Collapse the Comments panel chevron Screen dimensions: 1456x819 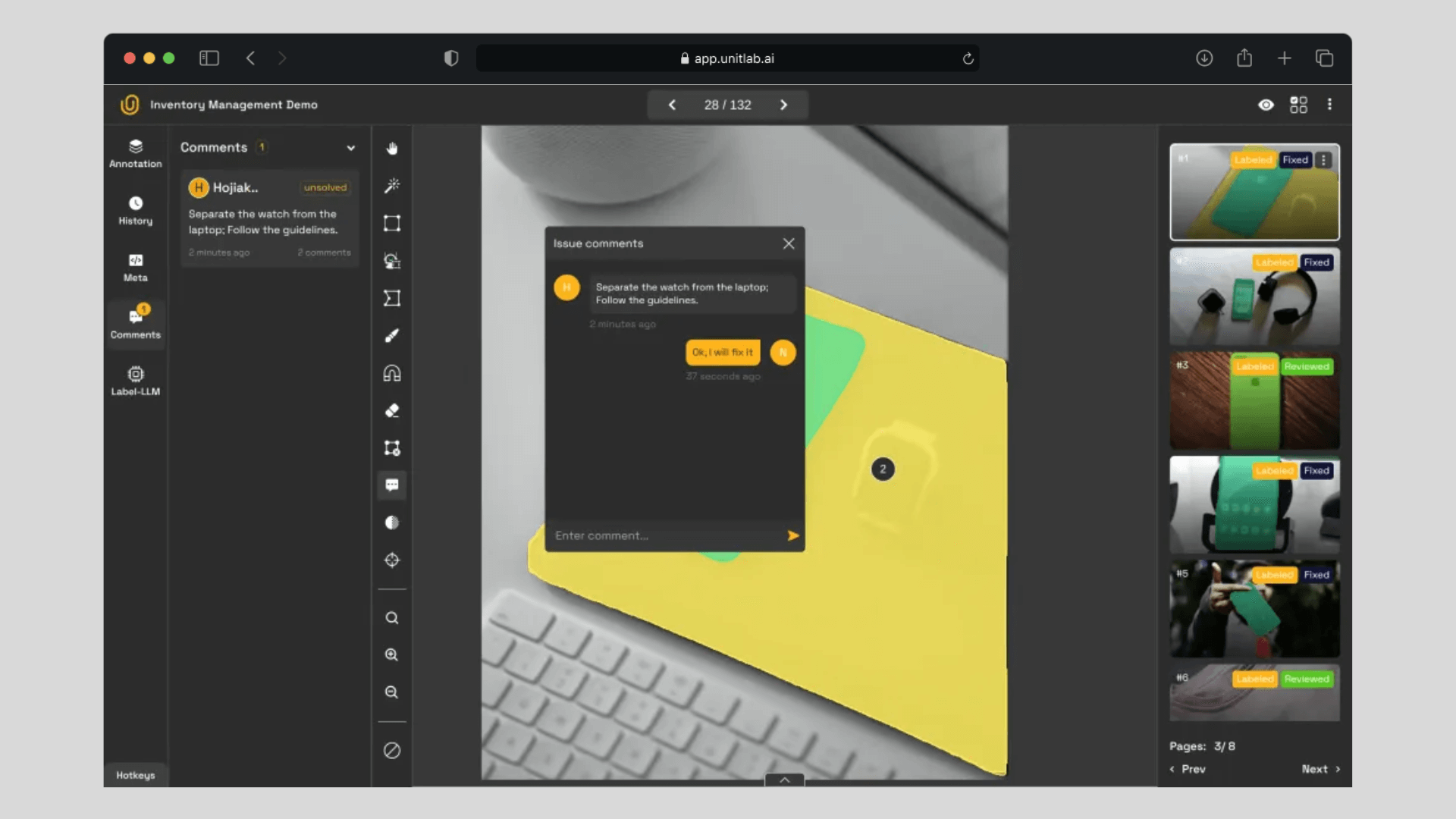(350, 148)
